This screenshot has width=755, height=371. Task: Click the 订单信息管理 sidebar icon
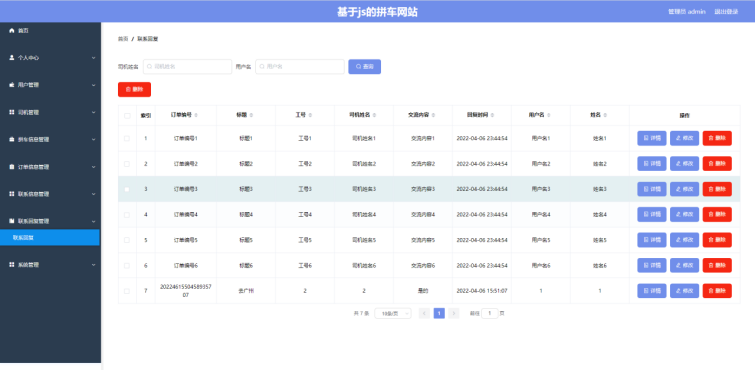click(x=12, y=167)
